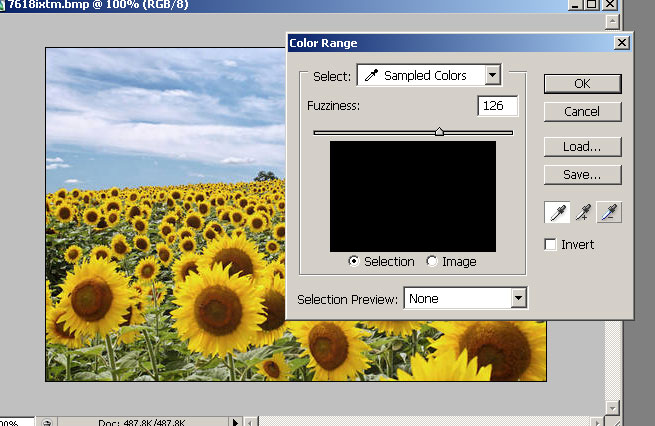
Task: Click the Save... button
Action: click(x=582, y=175)
